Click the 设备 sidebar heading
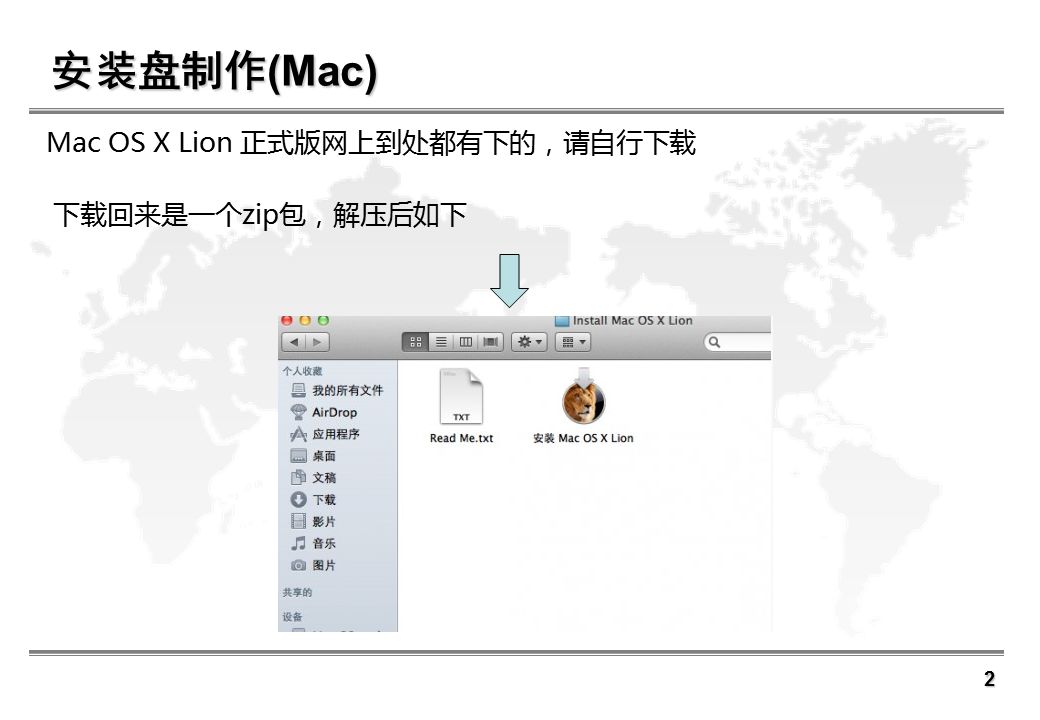The image size is (1040, 720). [292, 617]
